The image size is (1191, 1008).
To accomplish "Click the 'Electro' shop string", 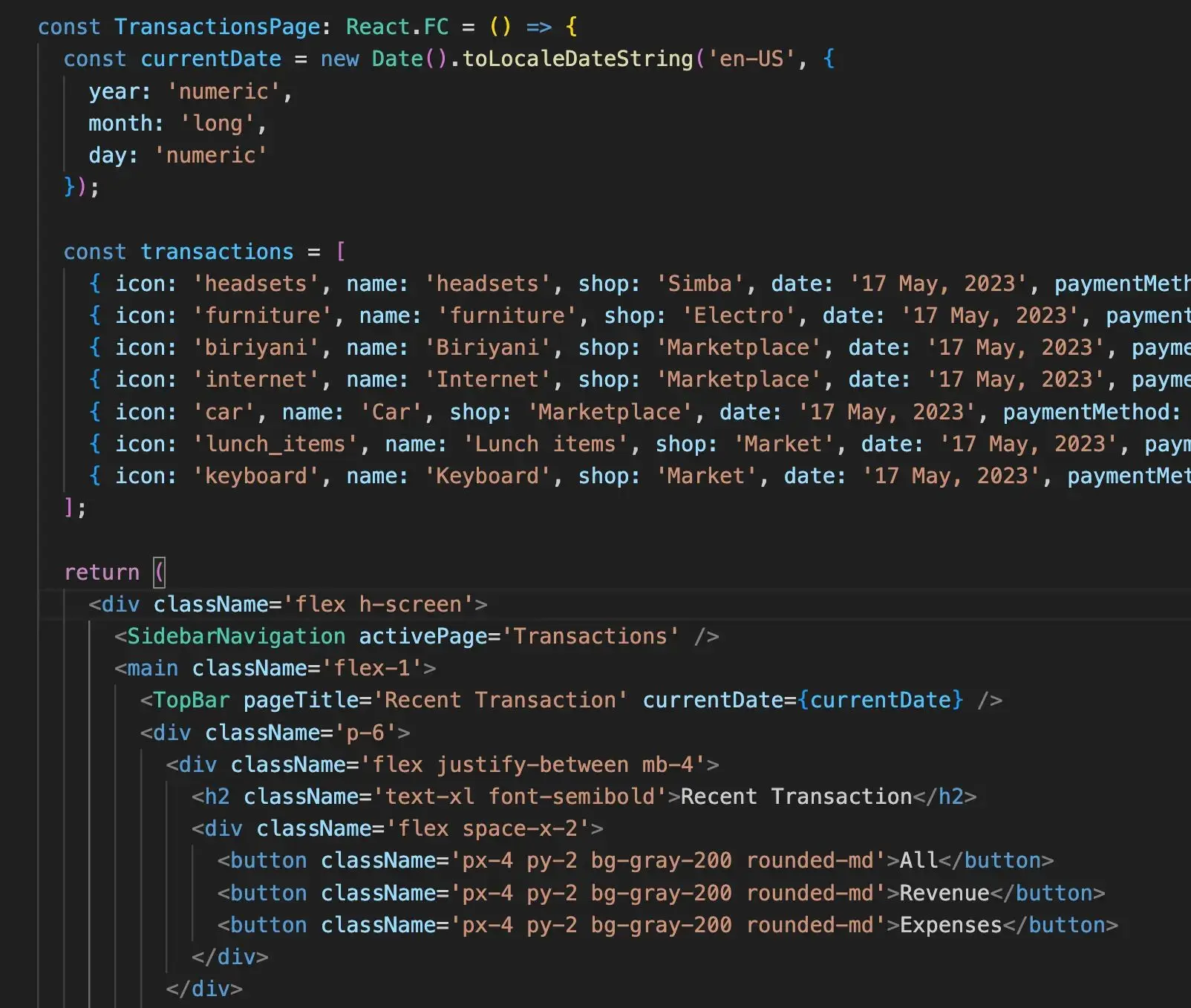I will coord(738,315).
